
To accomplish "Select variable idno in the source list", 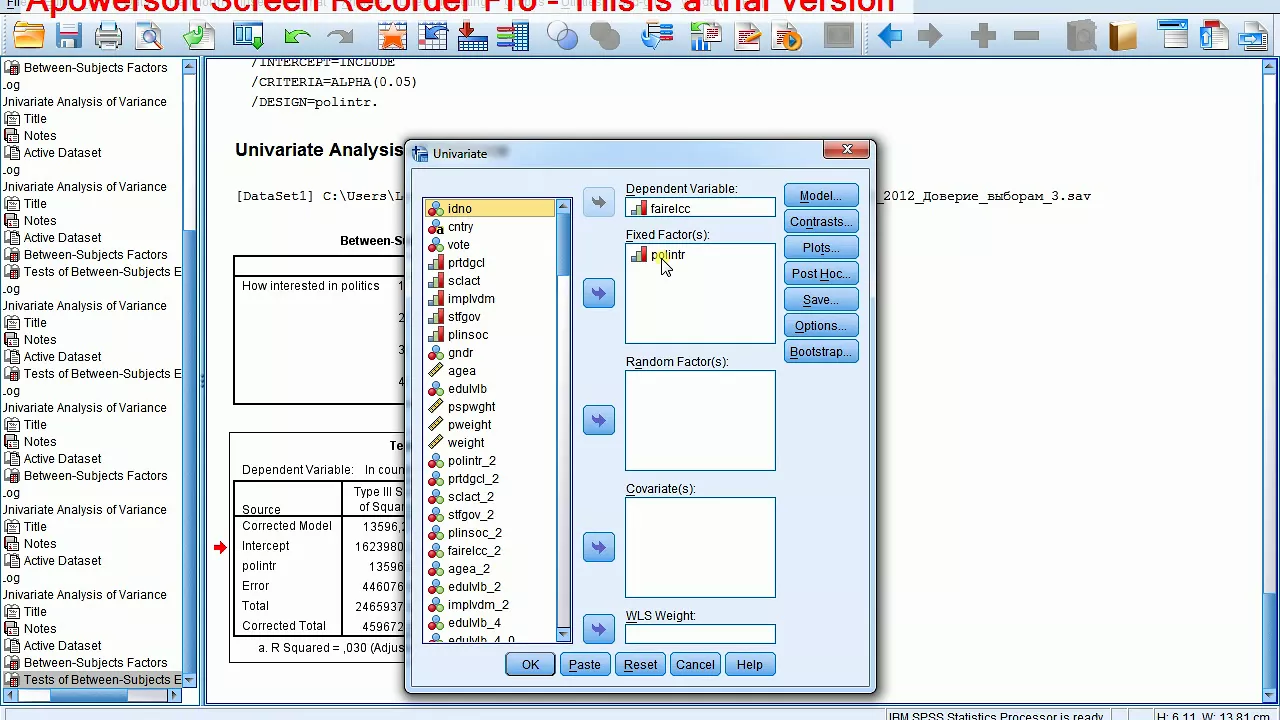I will (x=489, y=209).
